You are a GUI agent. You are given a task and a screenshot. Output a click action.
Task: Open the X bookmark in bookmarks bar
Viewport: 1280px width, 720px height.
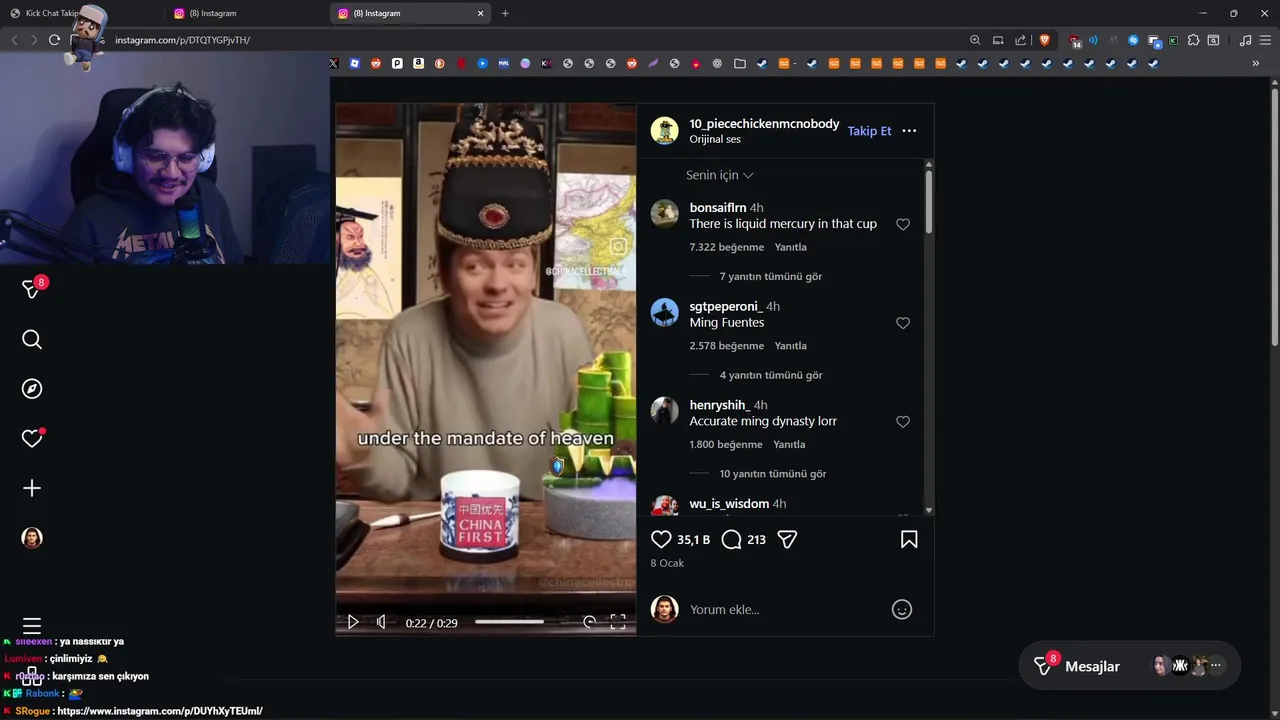point(334,63)
